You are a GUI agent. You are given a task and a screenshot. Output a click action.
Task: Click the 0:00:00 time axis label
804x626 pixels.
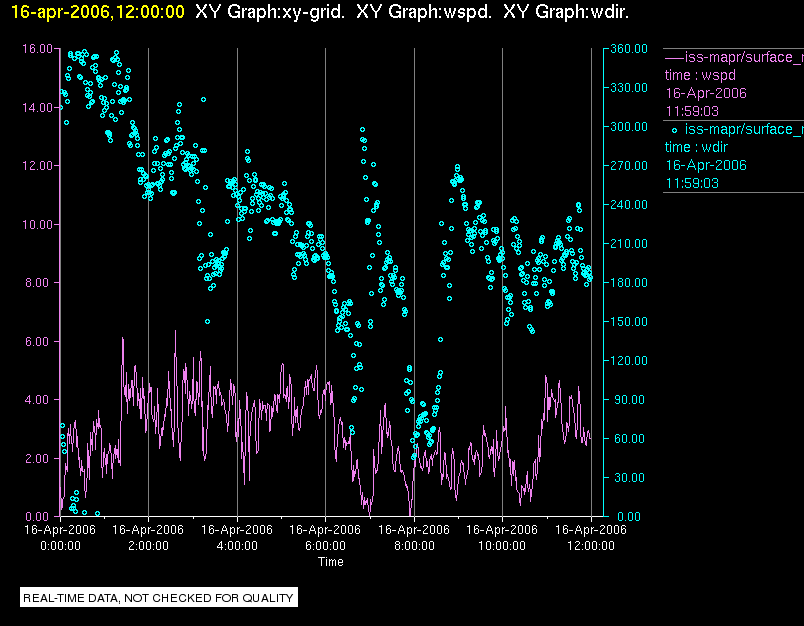tap(61, 546)
